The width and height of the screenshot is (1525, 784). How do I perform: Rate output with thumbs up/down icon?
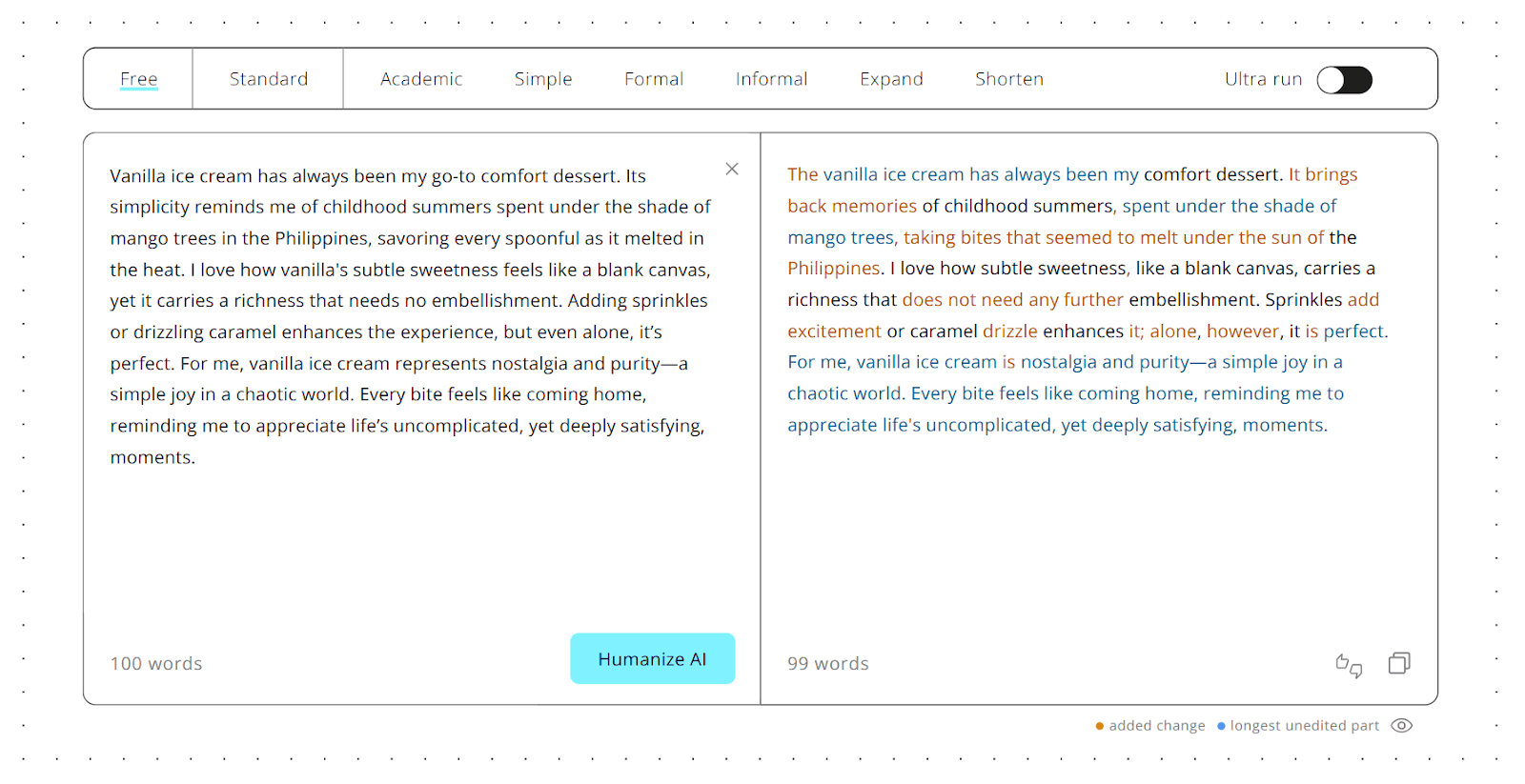pyautogui.click(x=1349, y=665)
